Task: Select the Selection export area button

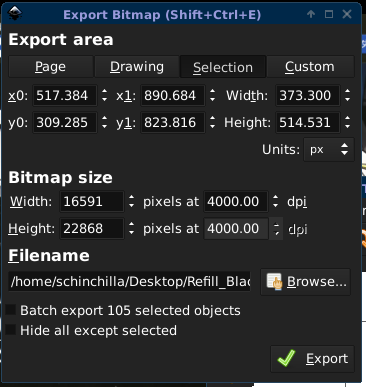Action: (x=223, y=67)
